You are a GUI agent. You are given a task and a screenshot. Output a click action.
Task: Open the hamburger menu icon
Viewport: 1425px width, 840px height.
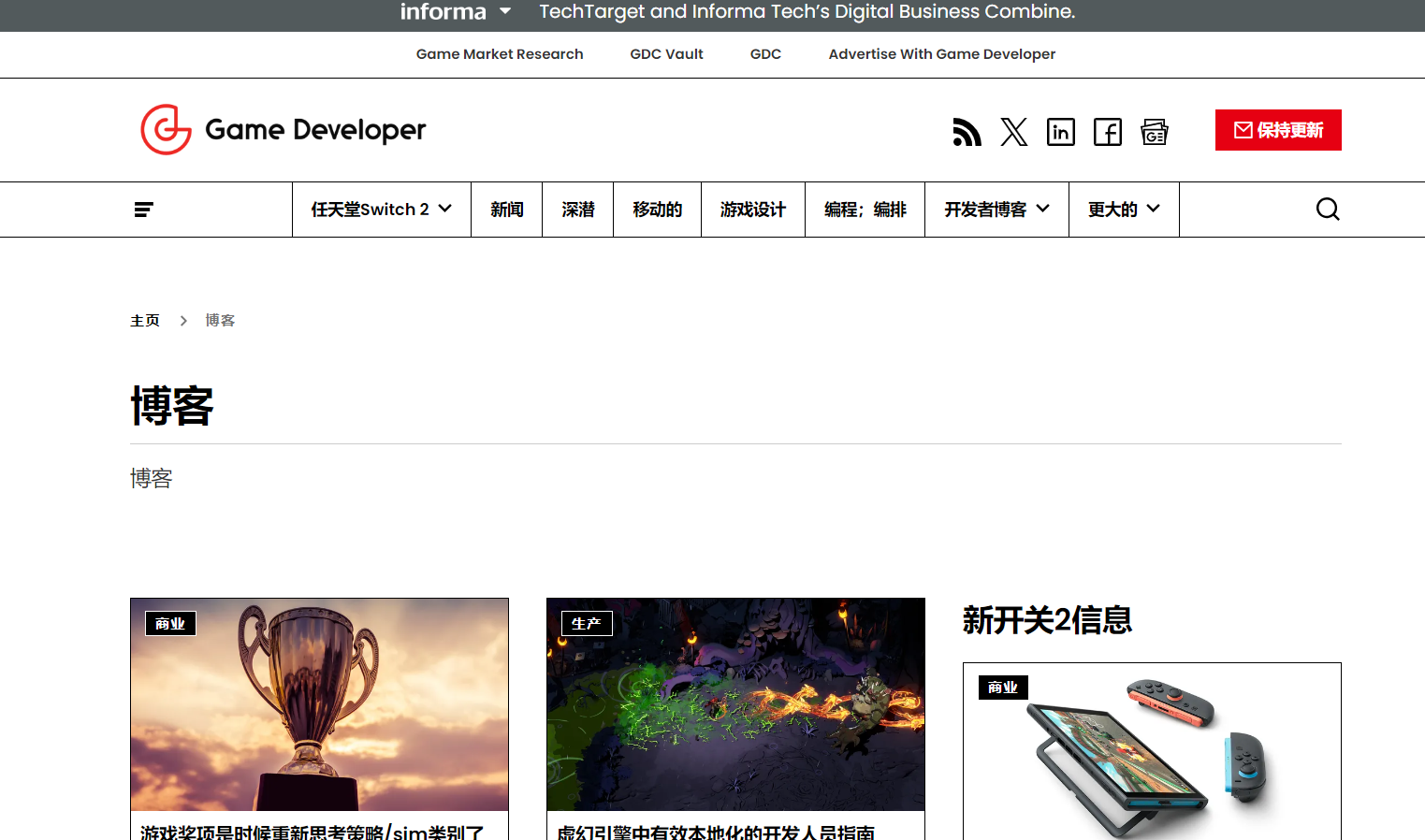143,210
